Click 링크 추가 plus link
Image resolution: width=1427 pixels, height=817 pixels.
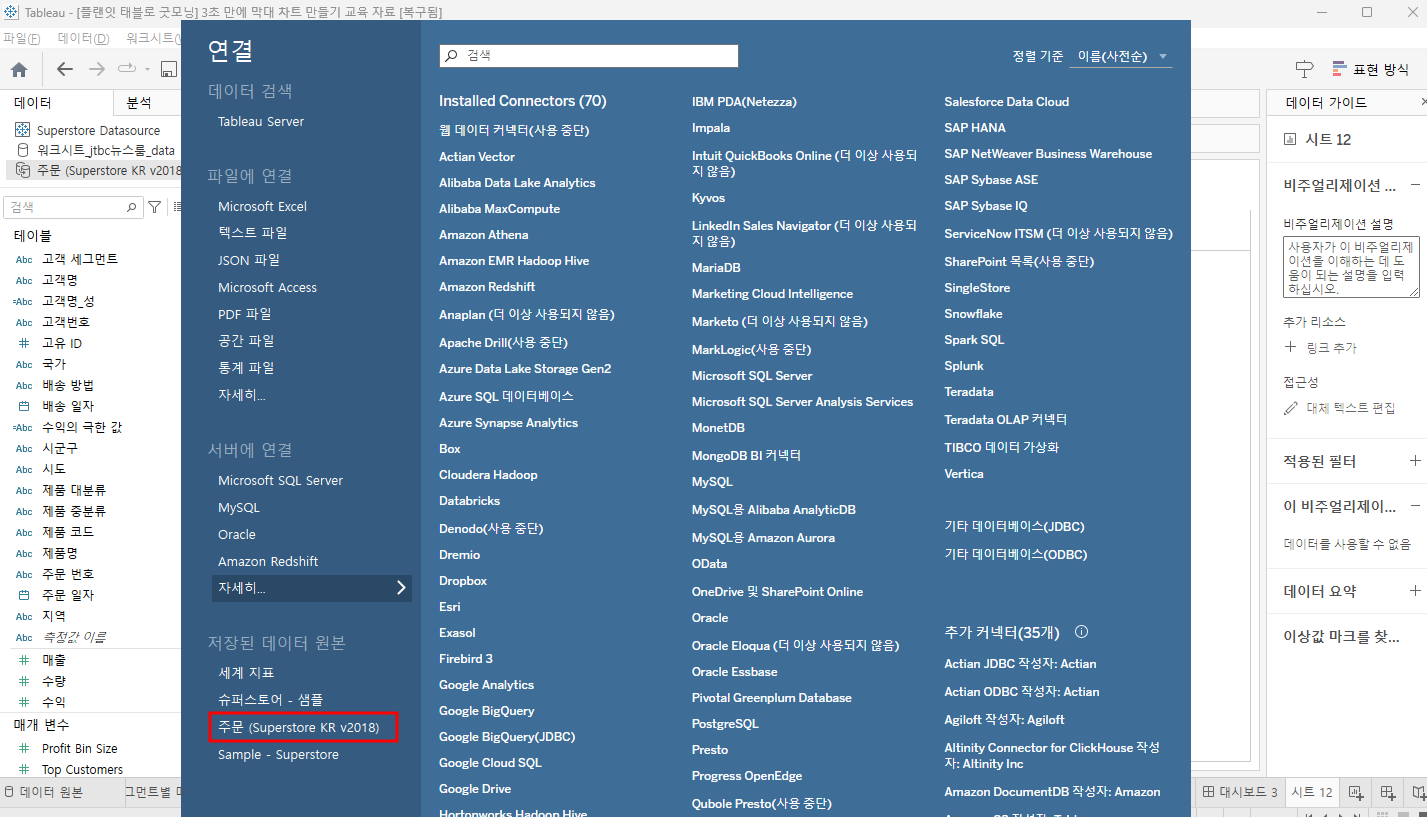point(1321,347)
